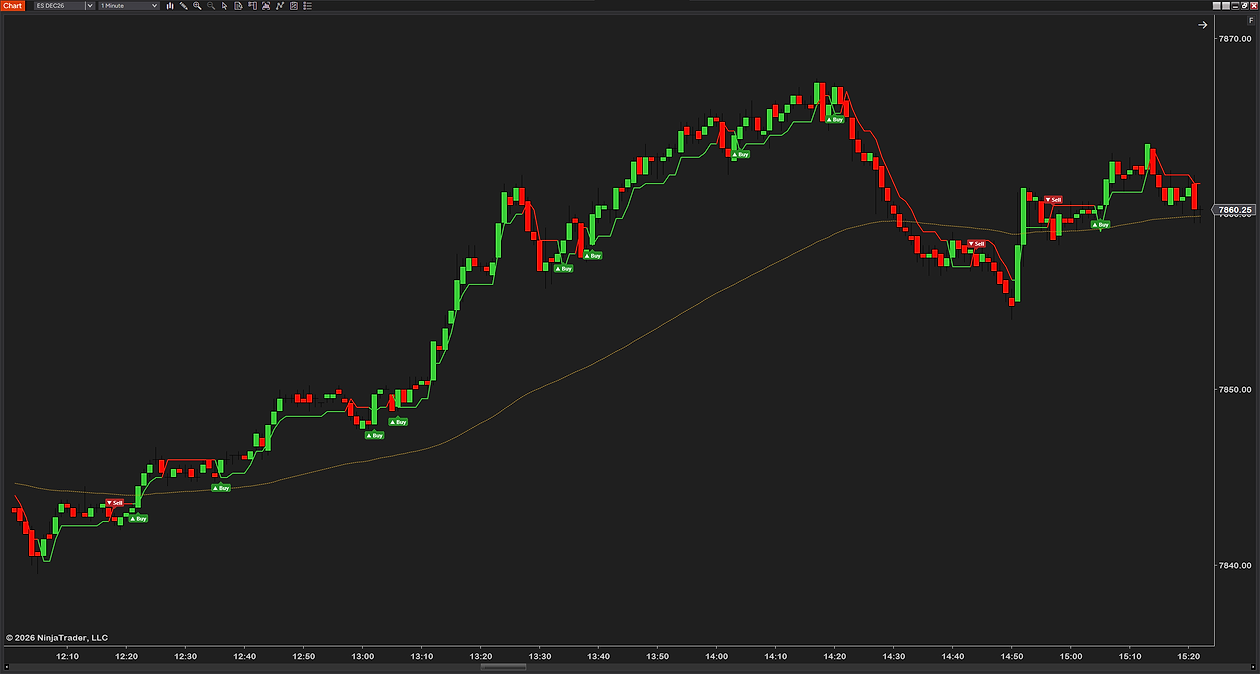Open the bar style chart type icon

click(x=170, y=5)
